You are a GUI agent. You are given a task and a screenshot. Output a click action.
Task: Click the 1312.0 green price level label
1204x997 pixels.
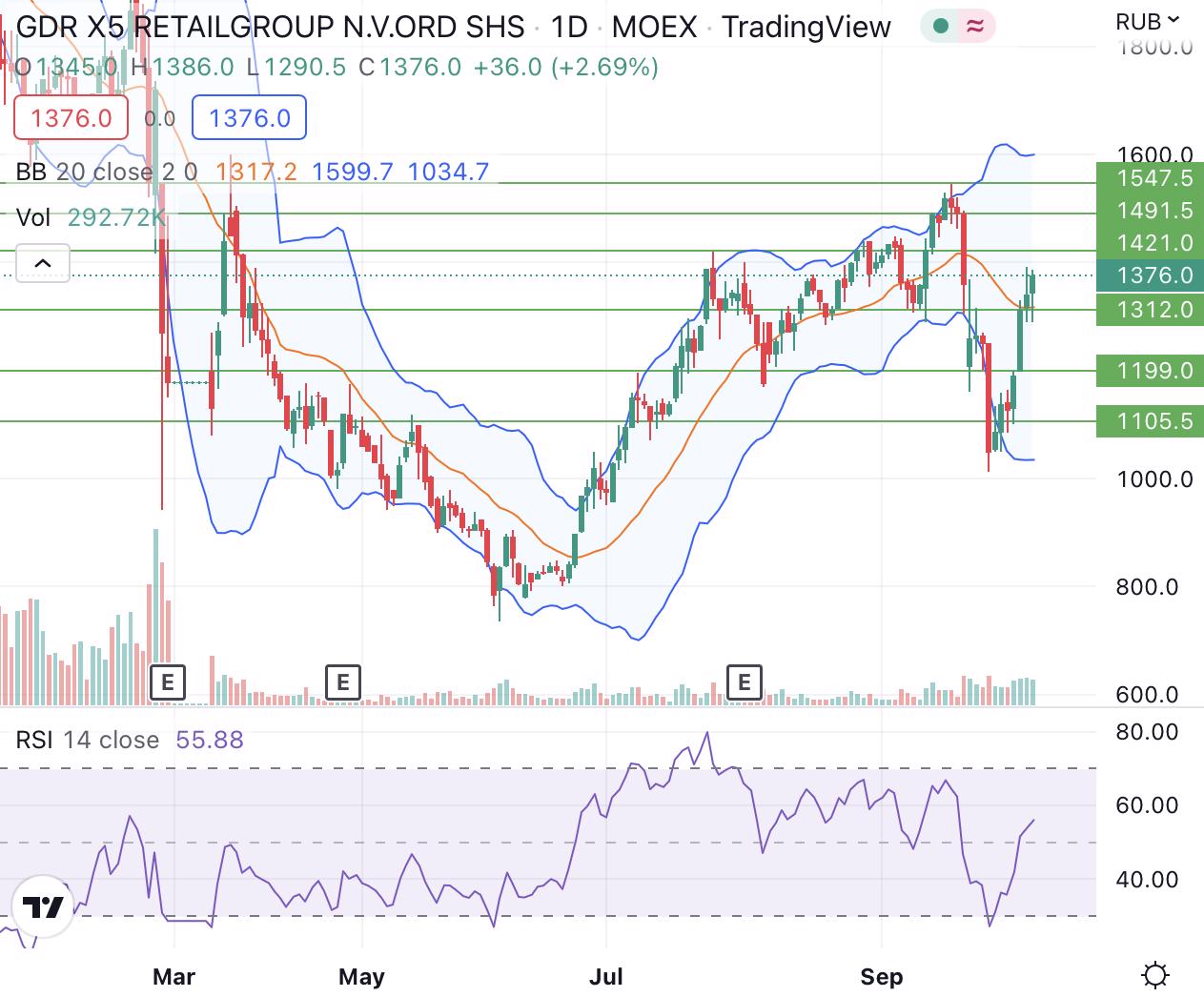pyautogui.click(x=1149, y=310)
